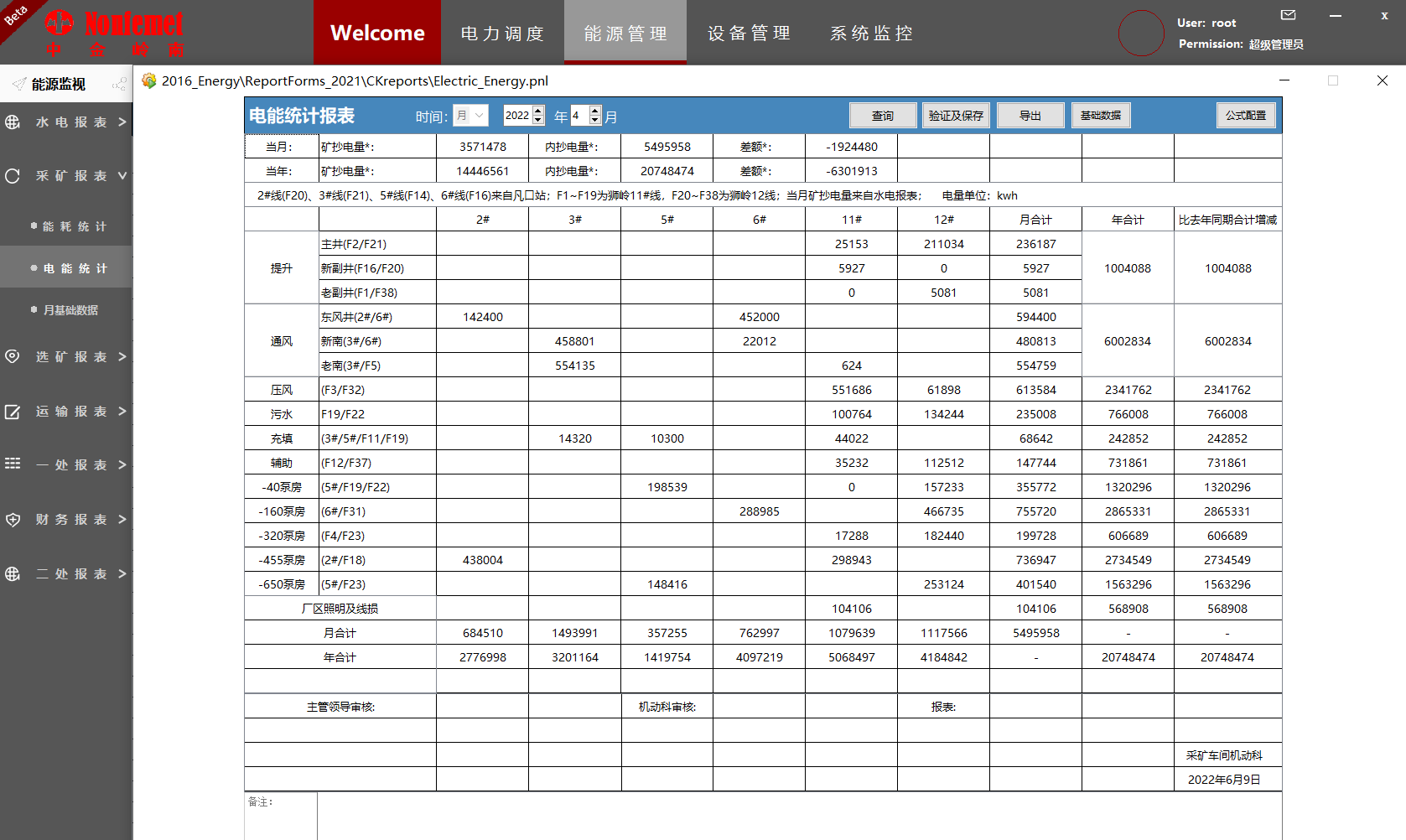The height and width of the screenshot is (840, 1406).
Task: Click the globe icon beside 二处报表
Action: tap(13, 574)
